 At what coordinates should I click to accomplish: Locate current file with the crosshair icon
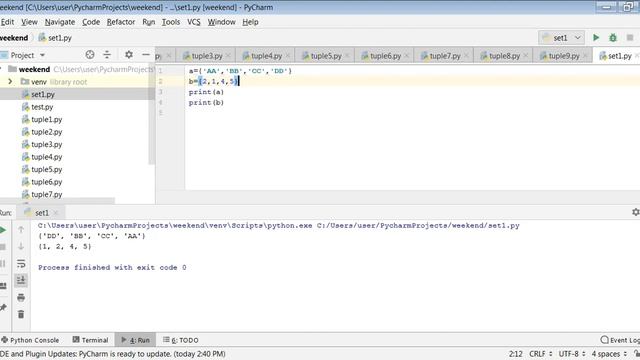[90, 55]
